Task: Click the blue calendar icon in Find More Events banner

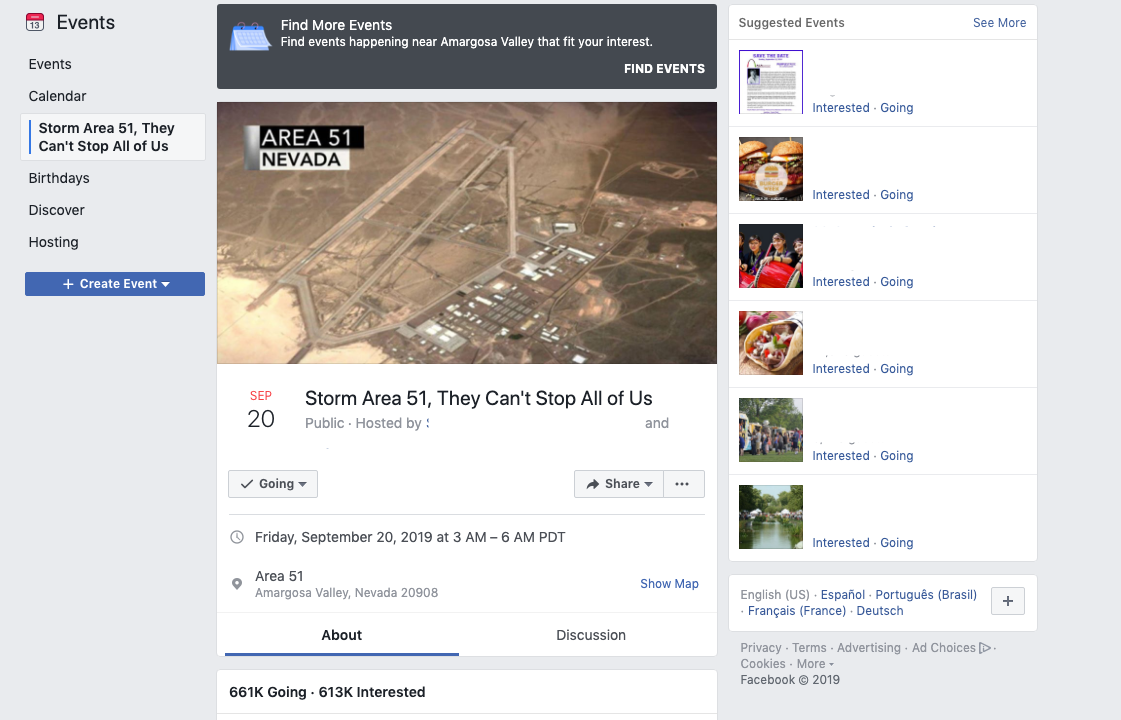Action: click(250, 36)
